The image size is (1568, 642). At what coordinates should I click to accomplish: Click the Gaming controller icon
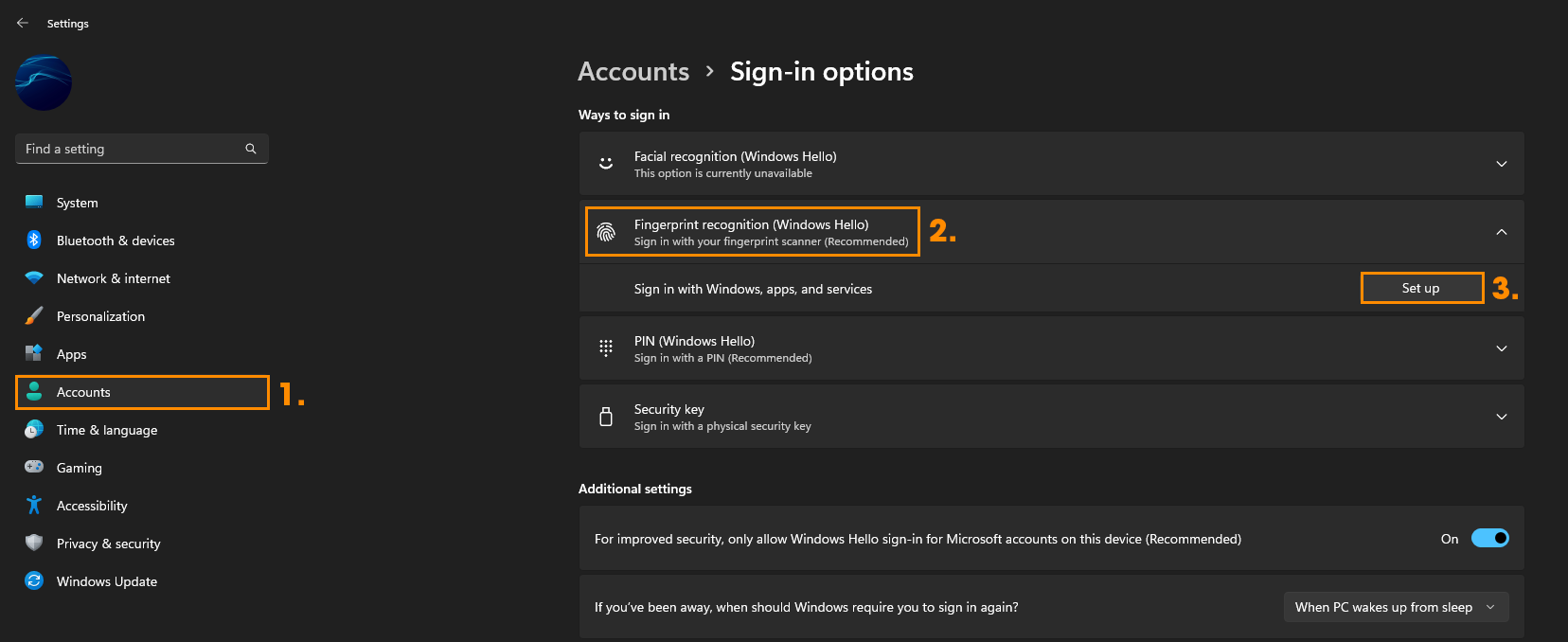34,467
